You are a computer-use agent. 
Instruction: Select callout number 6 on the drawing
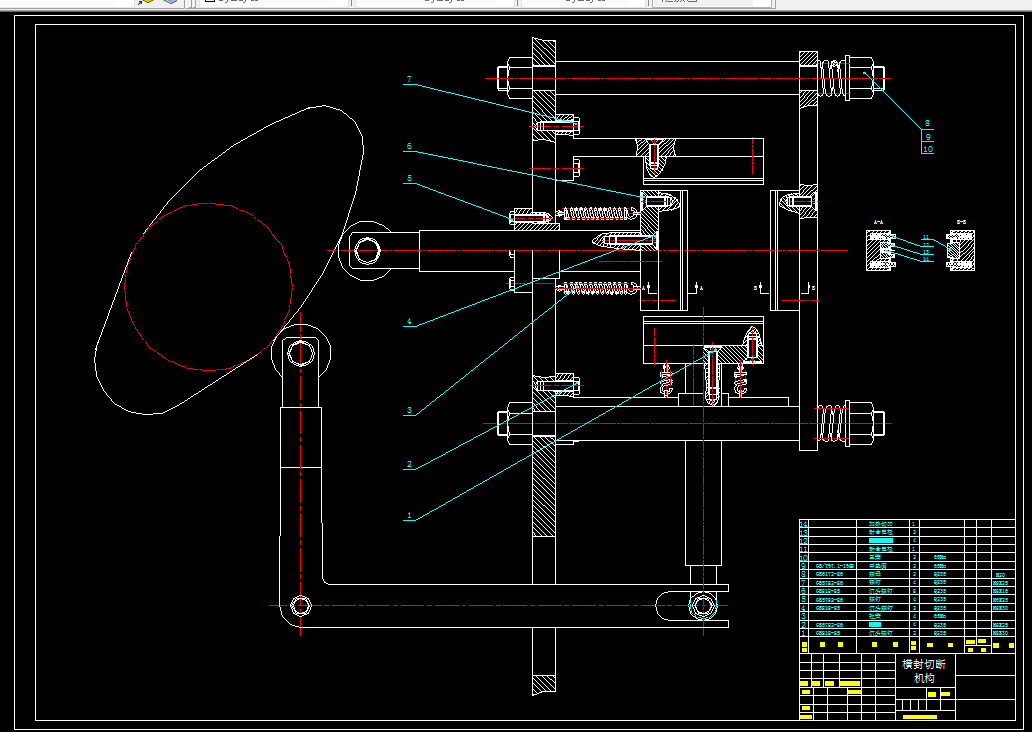coord(409,146)
